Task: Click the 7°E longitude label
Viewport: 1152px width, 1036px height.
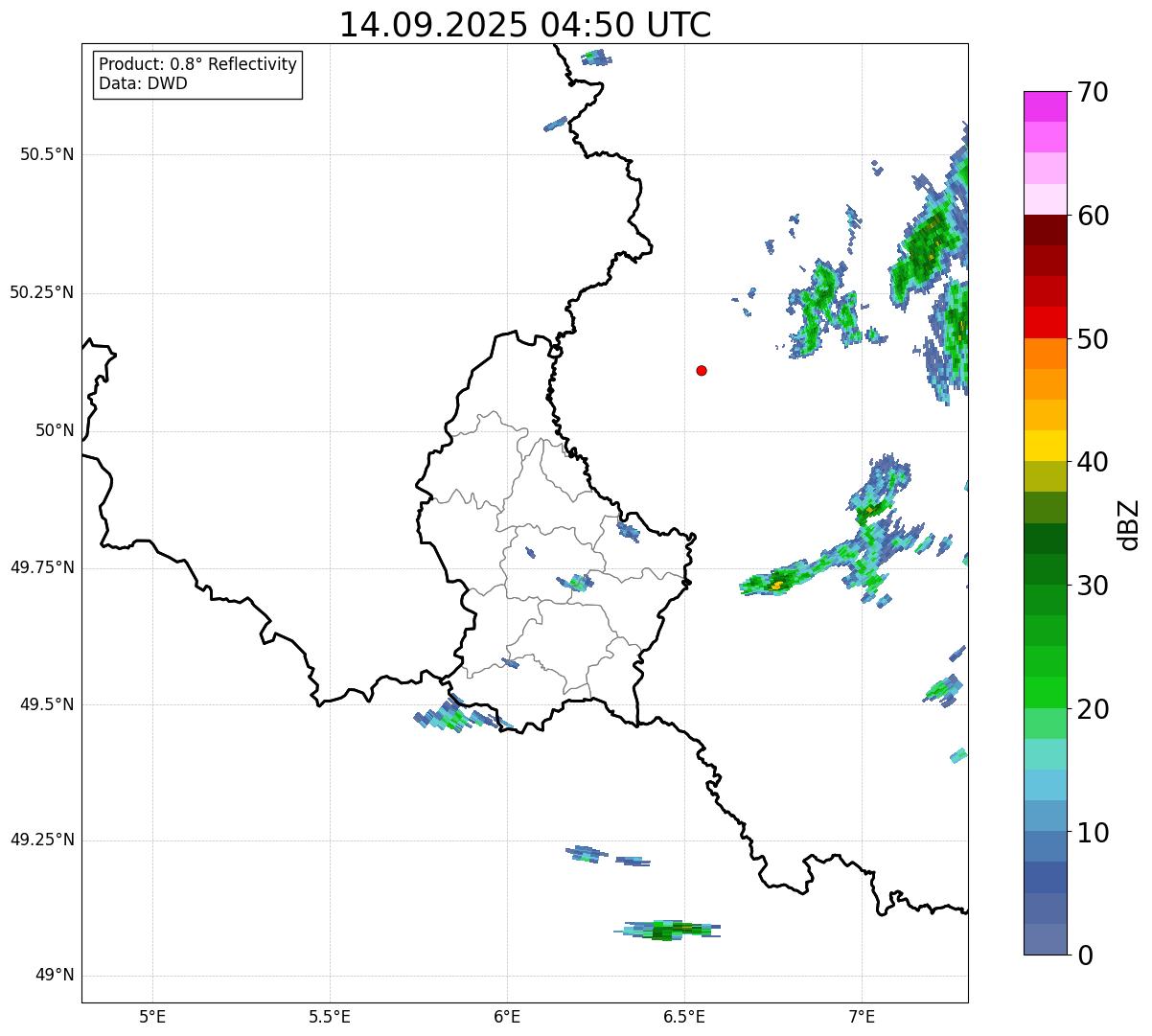Action: (862, 1016)
